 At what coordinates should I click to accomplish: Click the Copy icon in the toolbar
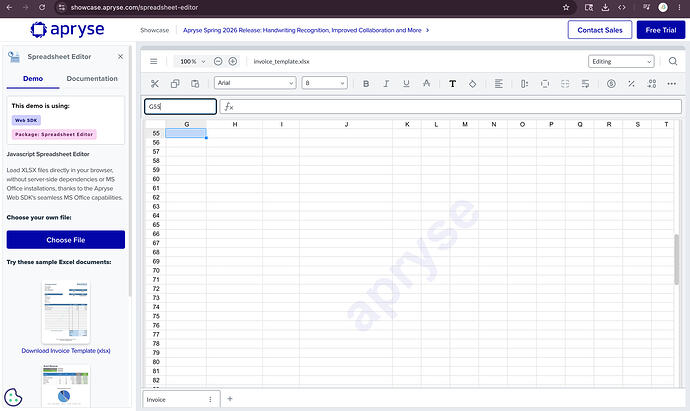pyautogui.click(x=175, y=84)
